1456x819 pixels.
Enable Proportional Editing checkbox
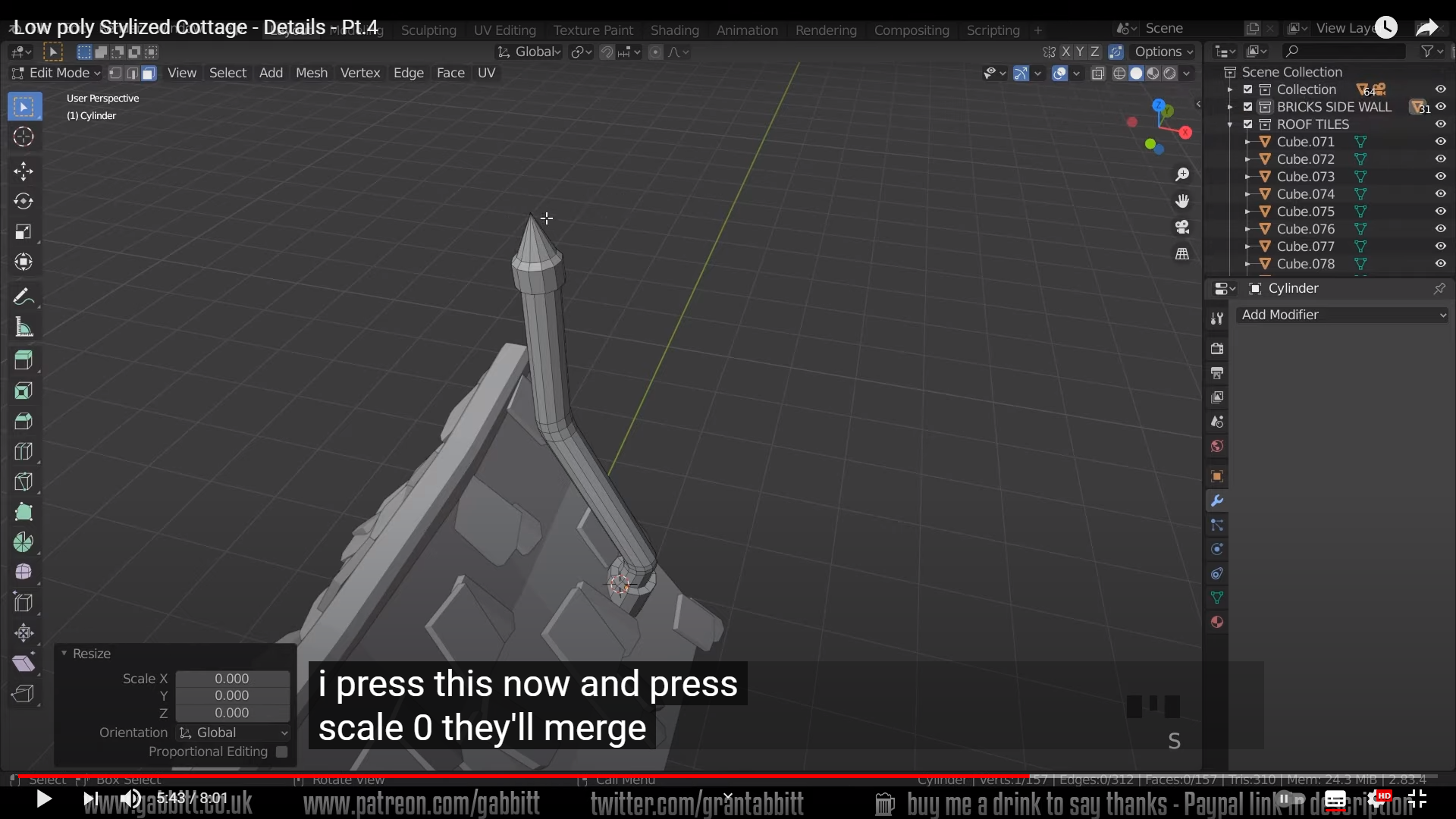pos(282,752)
